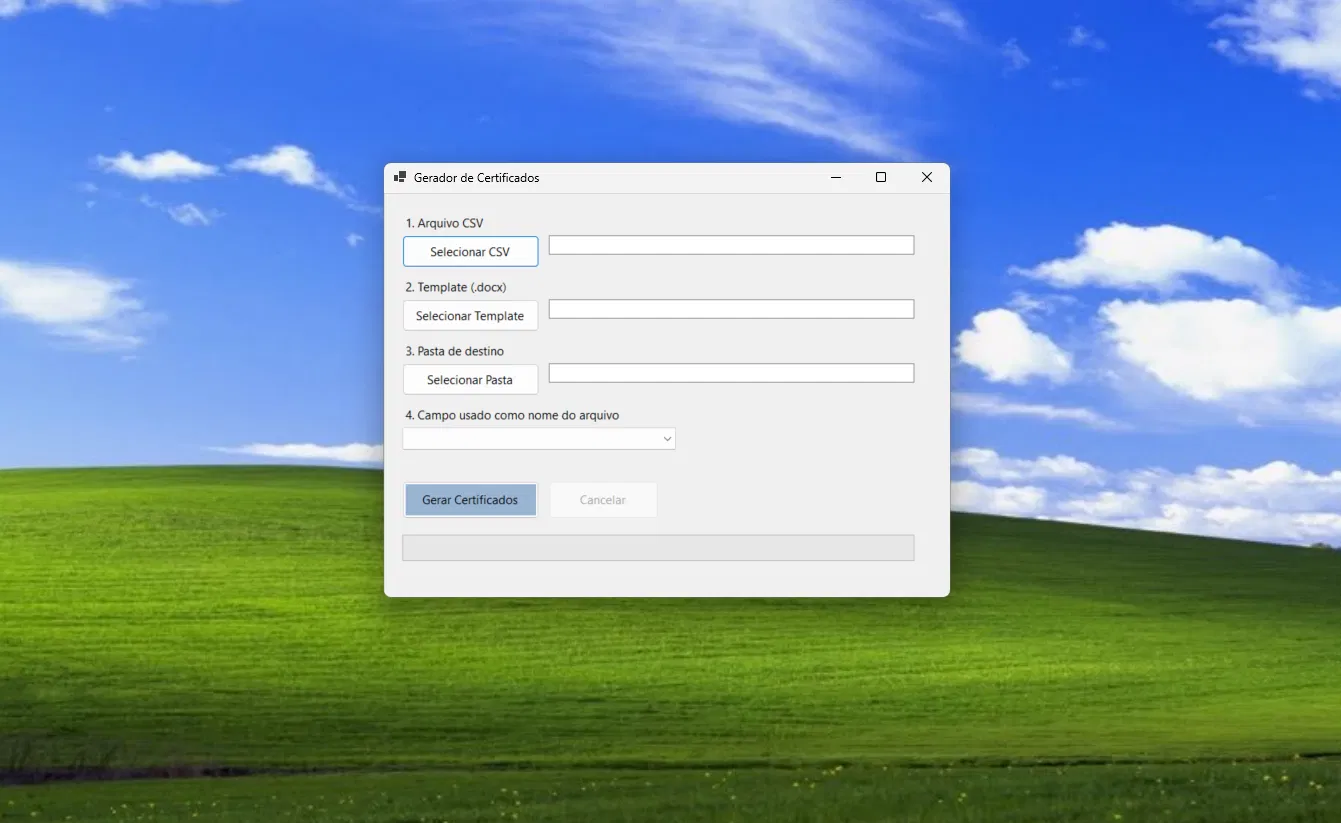Click the certificate generation progress bar
Screen dimensions: 1341x823
tap(658, 548)
